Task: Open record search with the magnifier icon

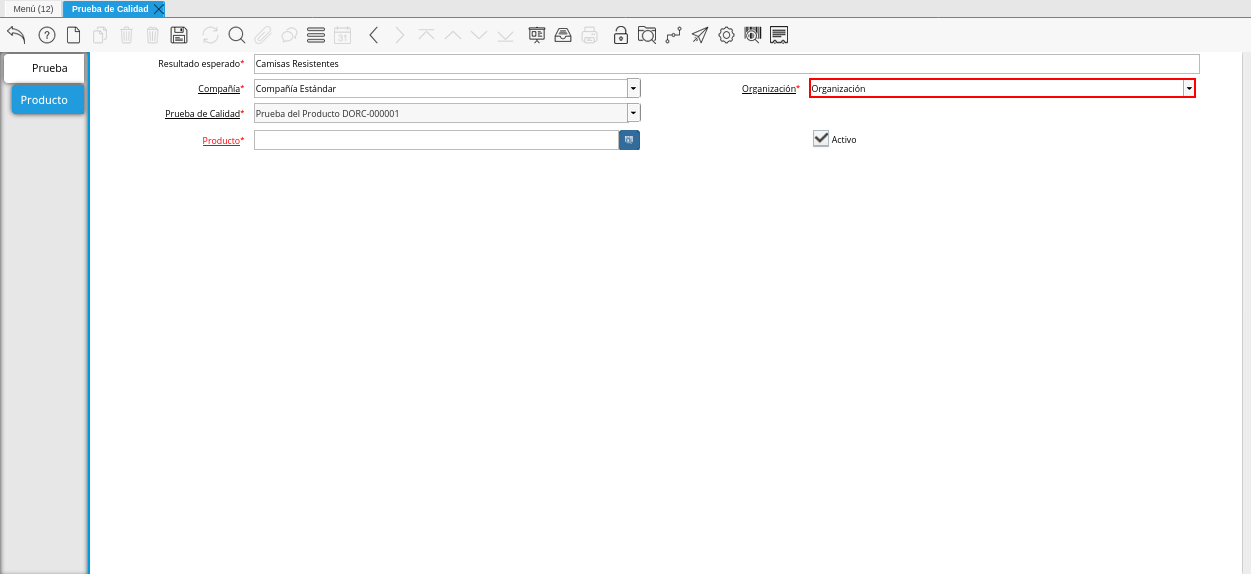Action: click(x=237, y=35)
